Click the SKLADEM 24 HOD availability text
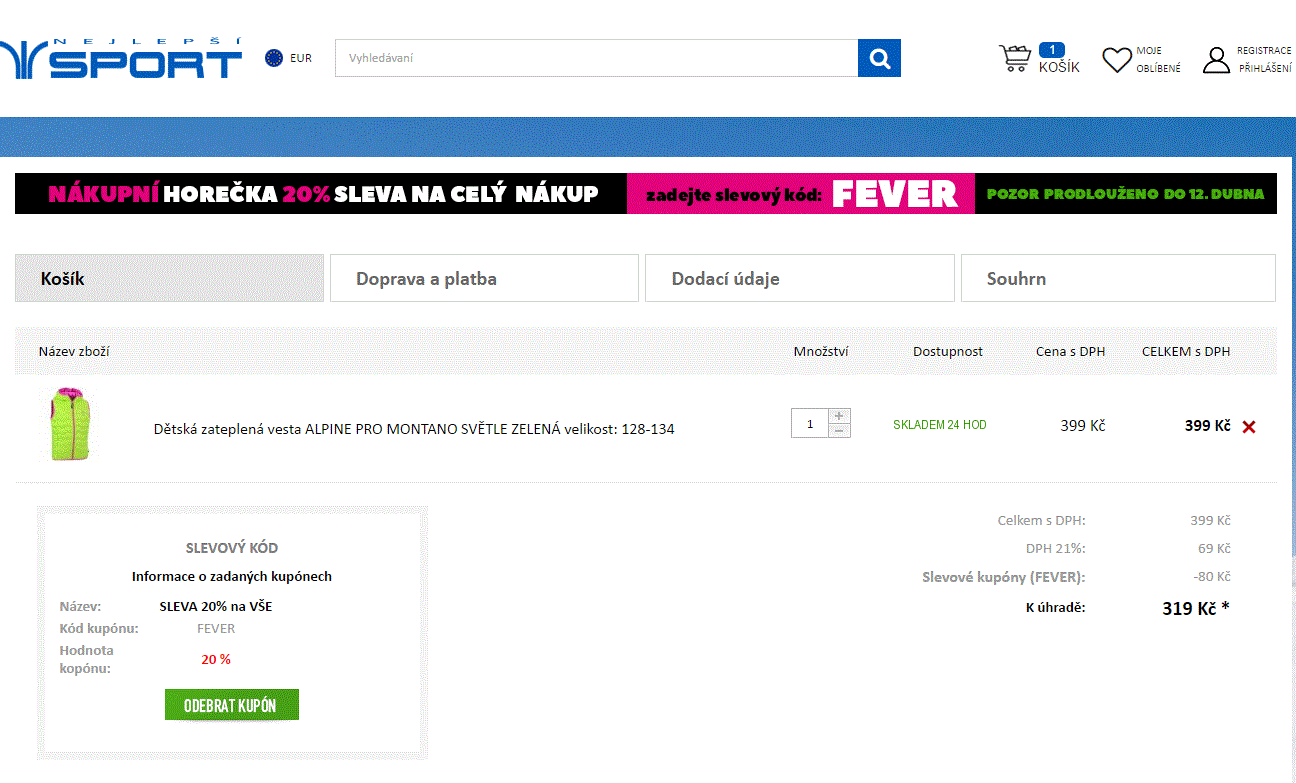Image resolution: width=1296 pixels, height=783 pixels. tap(940, 425)
